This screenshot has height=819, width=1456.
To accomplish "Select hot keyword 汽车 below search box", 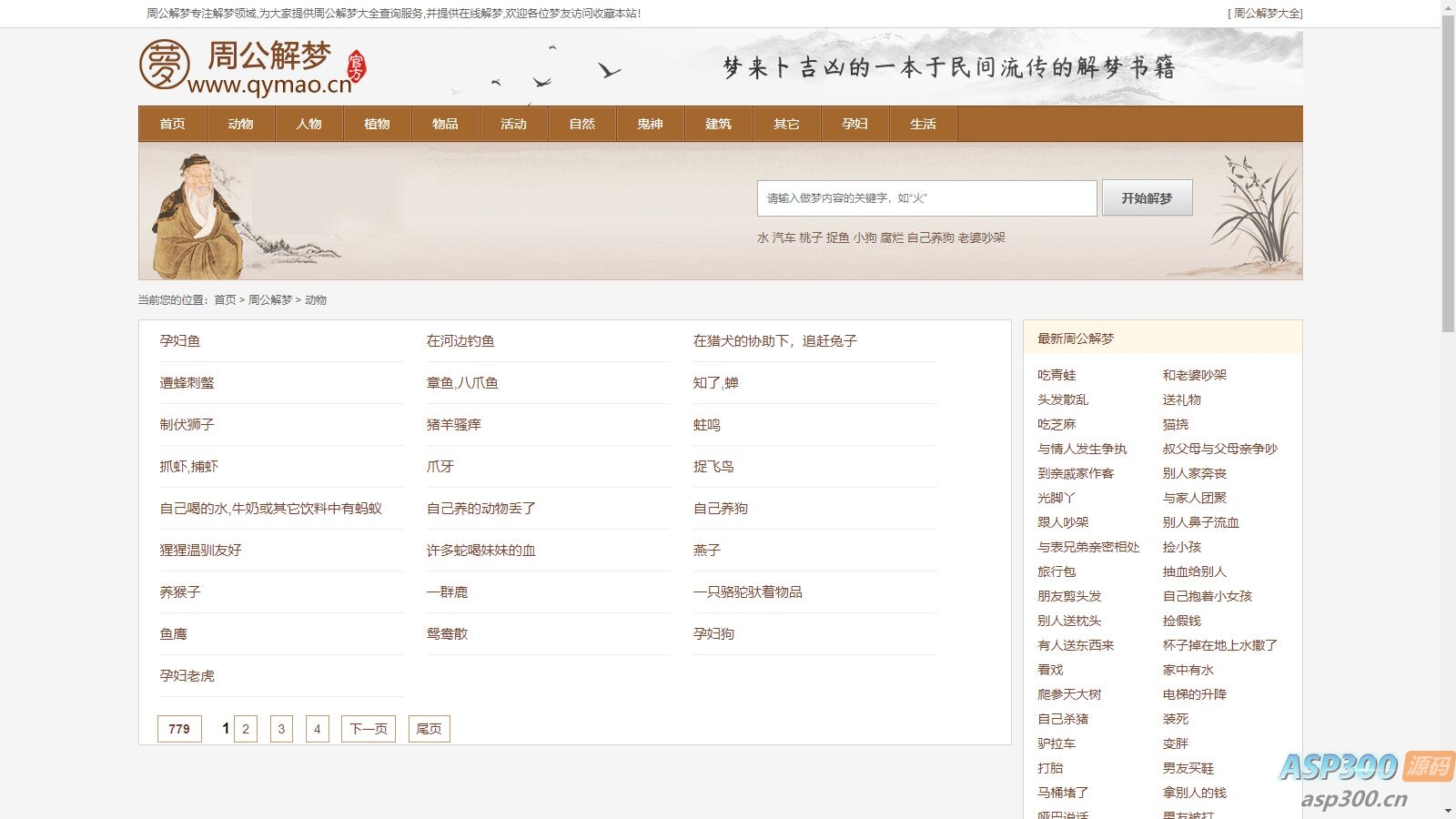I will (784, 238).
